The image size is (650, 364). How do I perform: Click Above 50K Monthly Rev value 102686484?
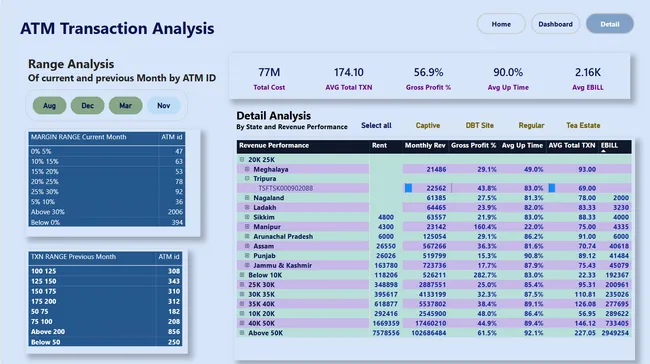click(429, 333)
